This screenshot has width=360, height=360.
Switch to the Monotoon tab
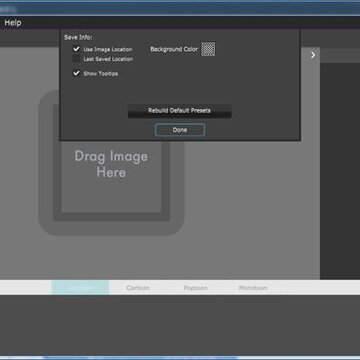(x=253, y=288)
